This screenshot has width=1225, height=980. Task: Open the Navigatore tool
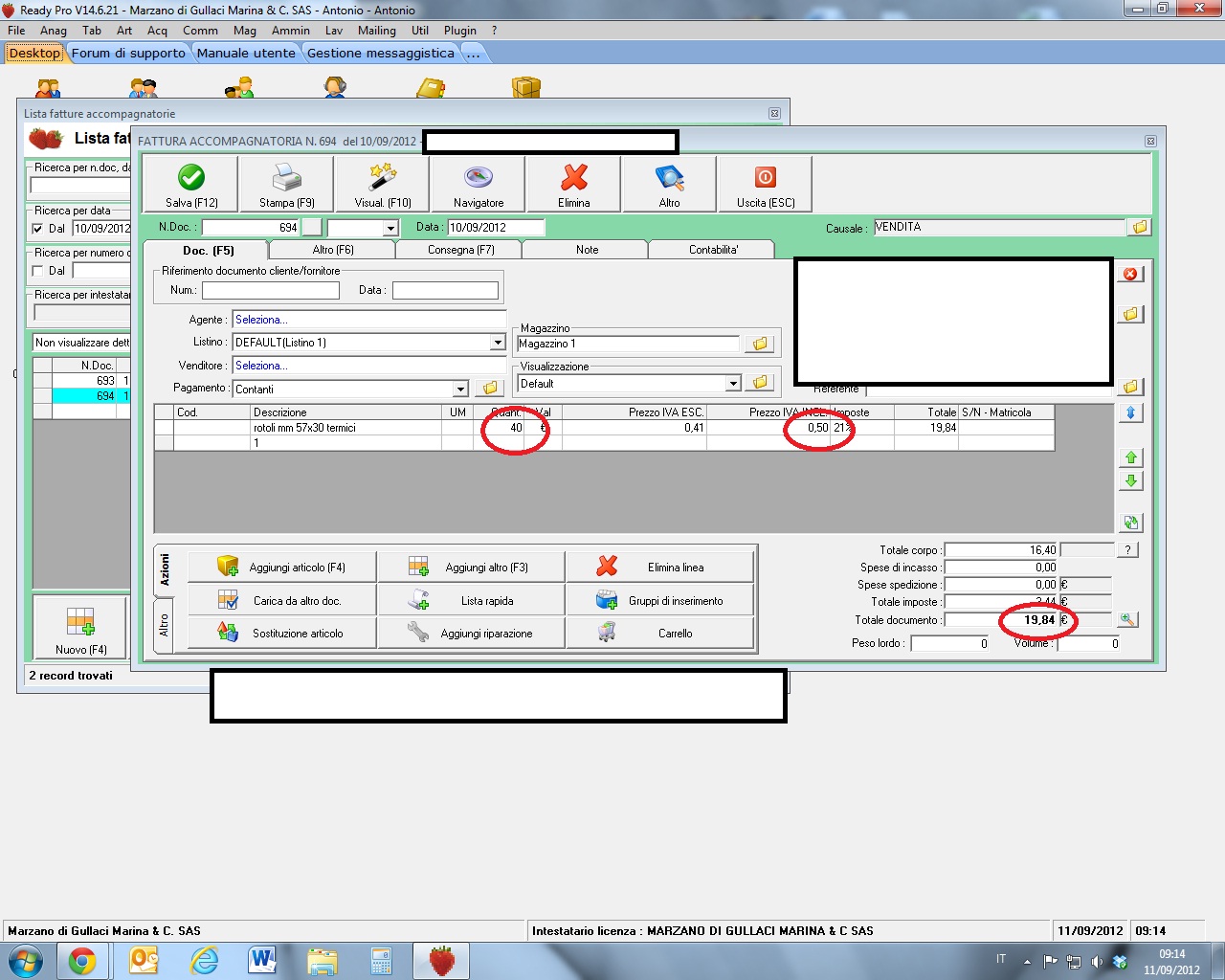pos(479,184)
